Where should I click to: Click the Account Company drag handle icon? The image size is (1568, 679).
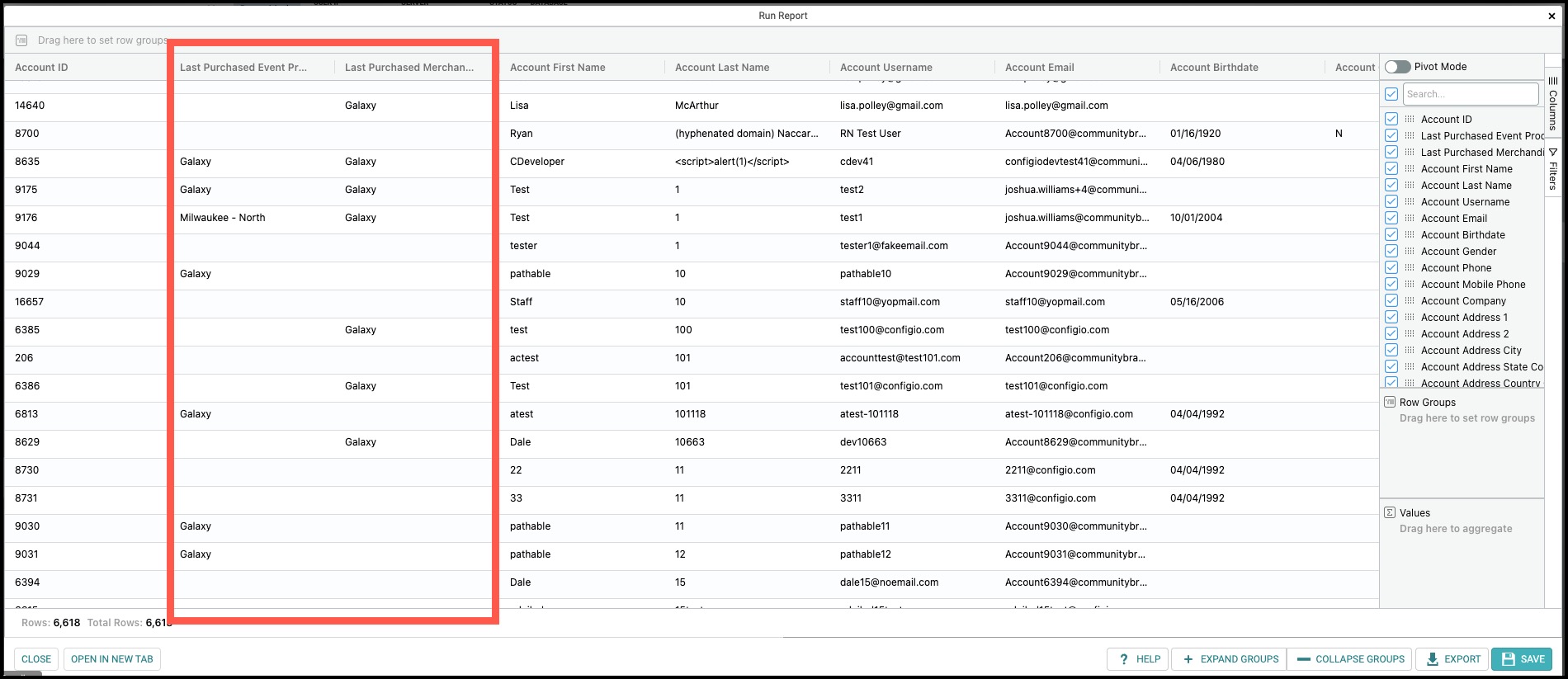coord(1410,301)
